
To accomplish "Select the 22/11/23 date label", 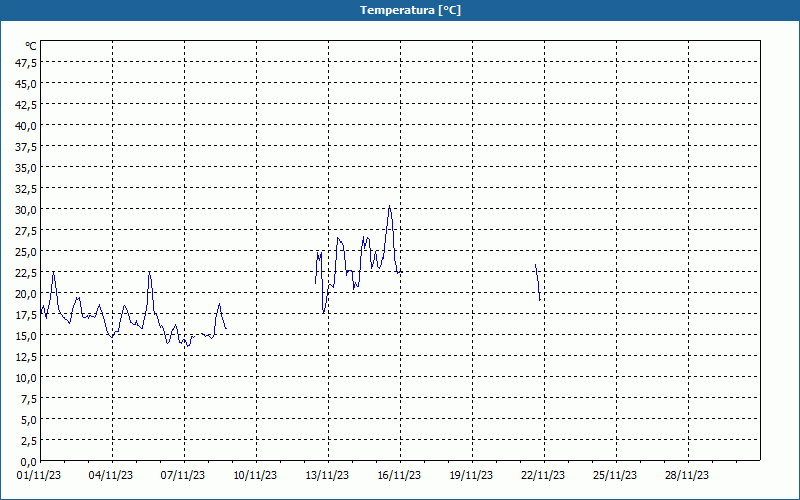I will click(x=543, y=476).
